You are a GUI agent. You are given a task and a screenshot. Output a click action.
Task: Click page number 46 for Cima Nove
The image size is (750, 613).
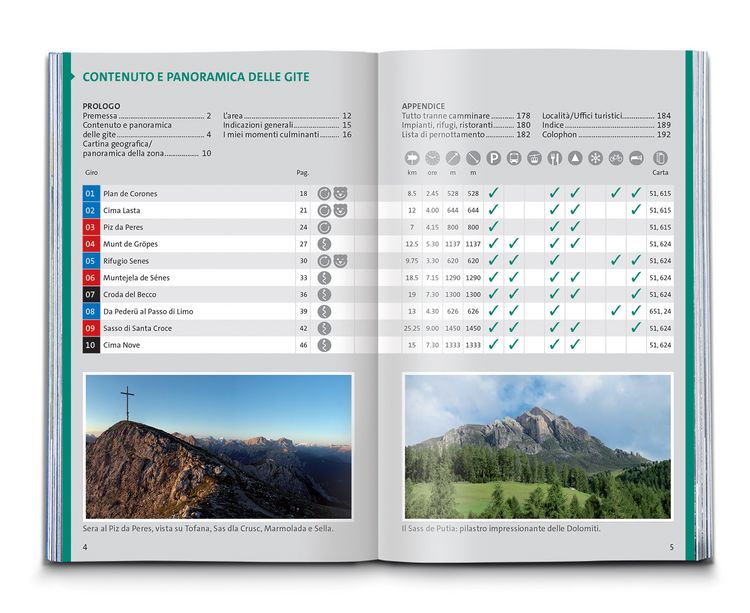click(x=304, y=345)
